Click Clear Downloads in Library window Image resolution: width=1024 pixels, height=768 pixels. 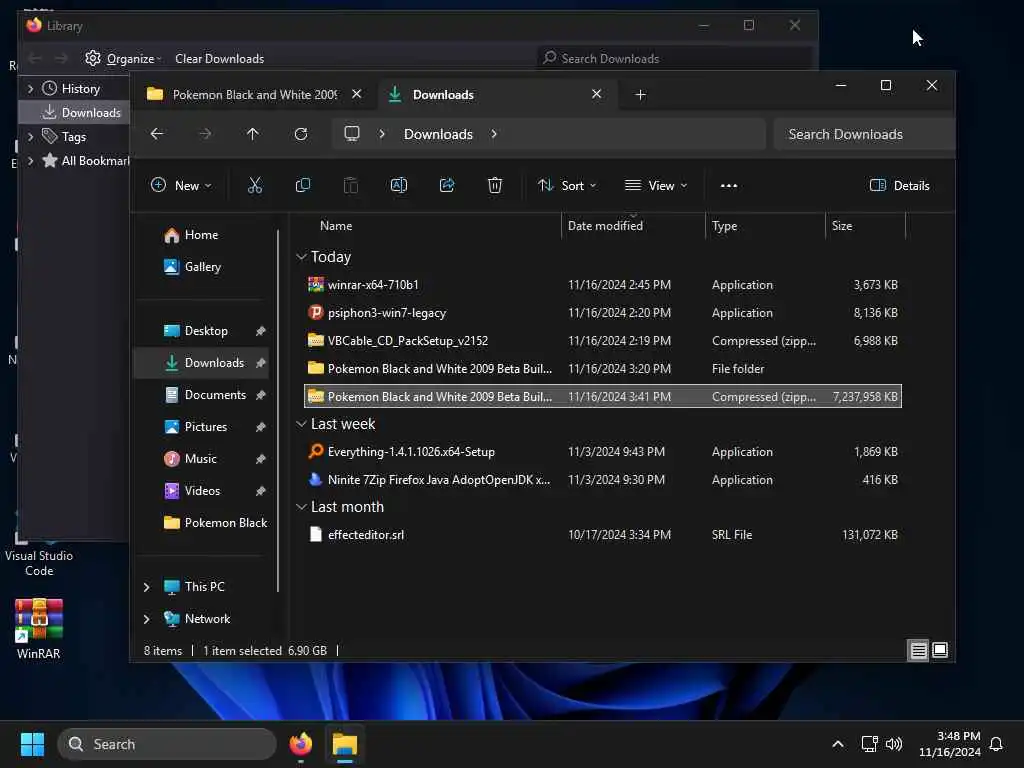click(219, 59)
